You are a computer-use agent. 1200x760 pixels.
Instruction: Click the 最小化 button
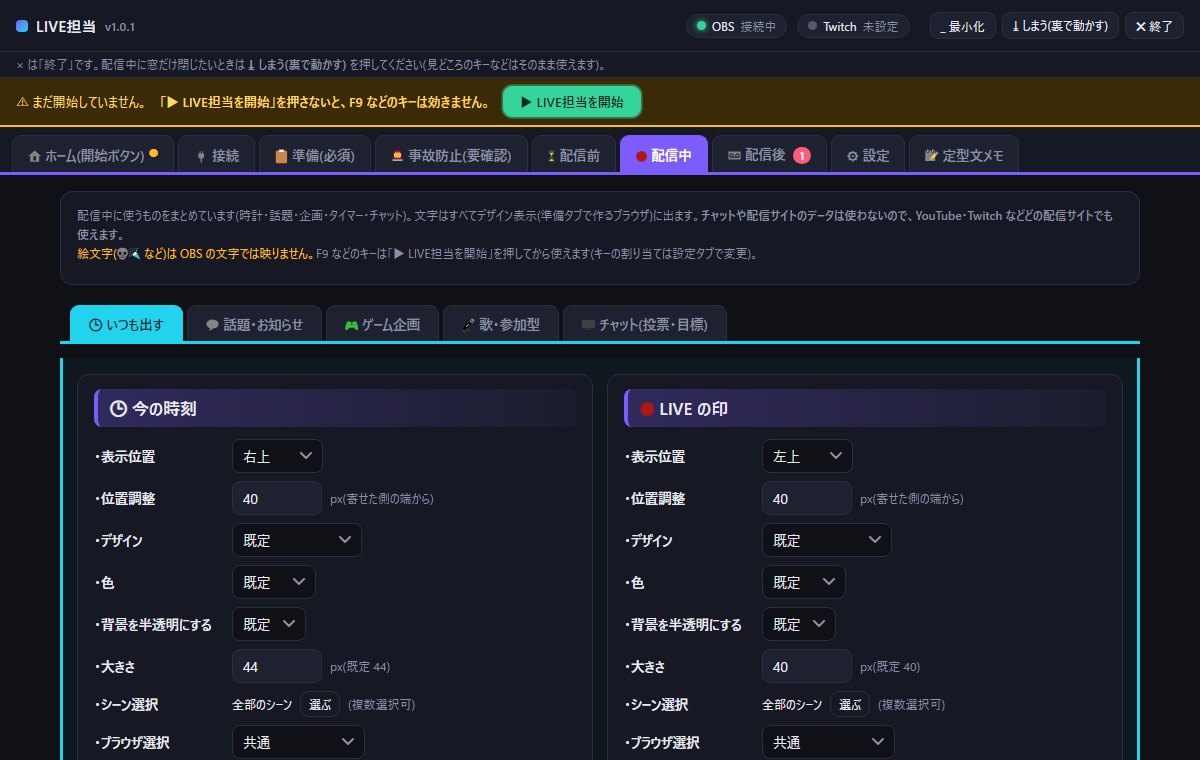tap(963, 26)
